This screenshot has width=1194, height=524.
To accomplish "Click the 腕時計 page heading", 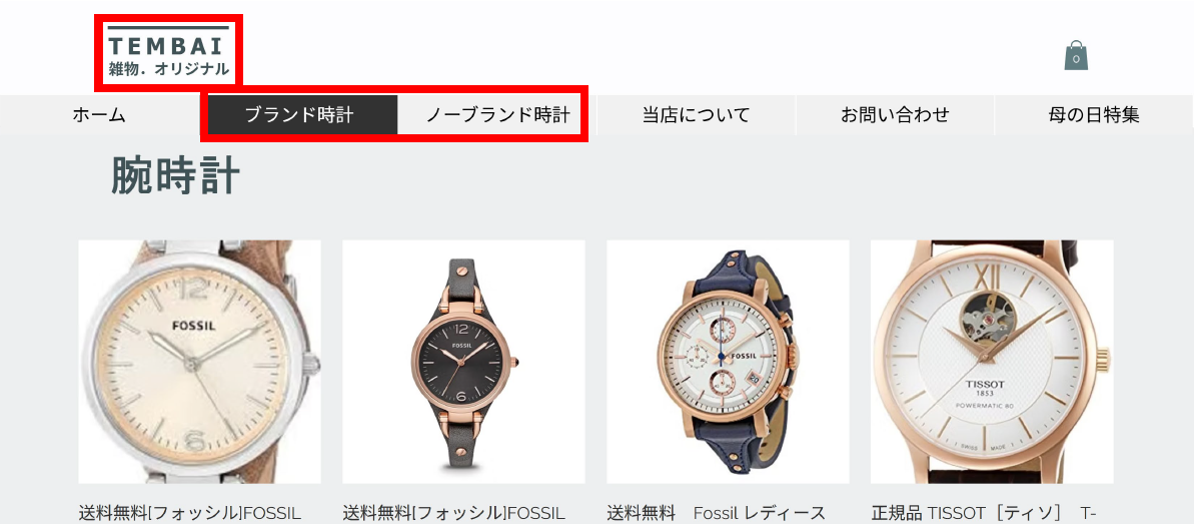I will click(x=176, y=175).
